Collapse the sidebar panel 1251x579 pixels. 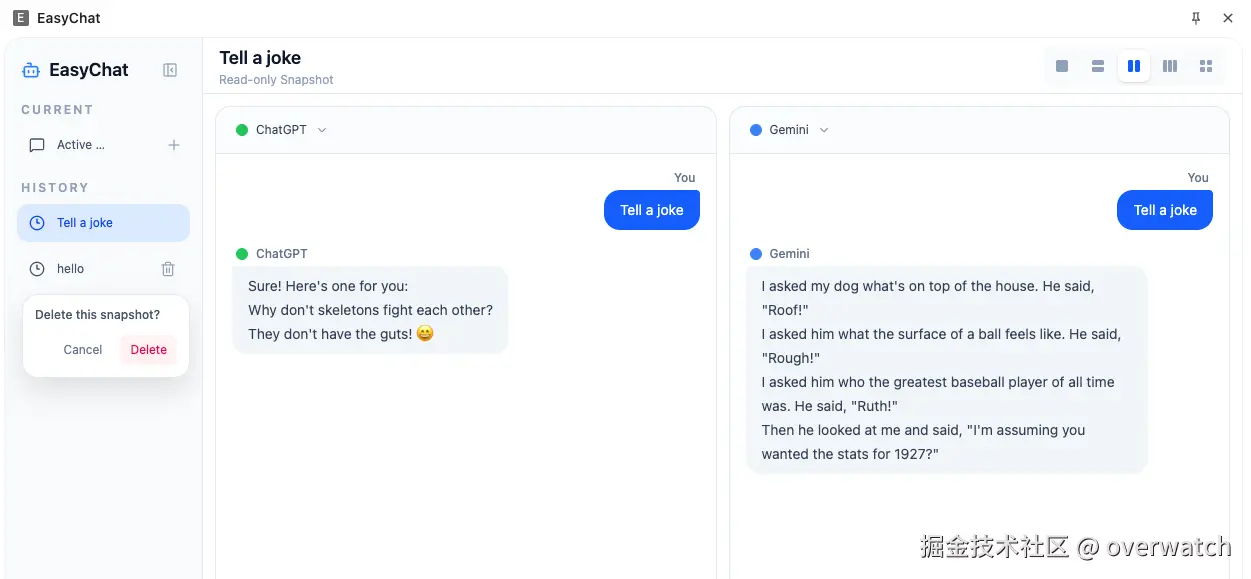tap(170, 70)
